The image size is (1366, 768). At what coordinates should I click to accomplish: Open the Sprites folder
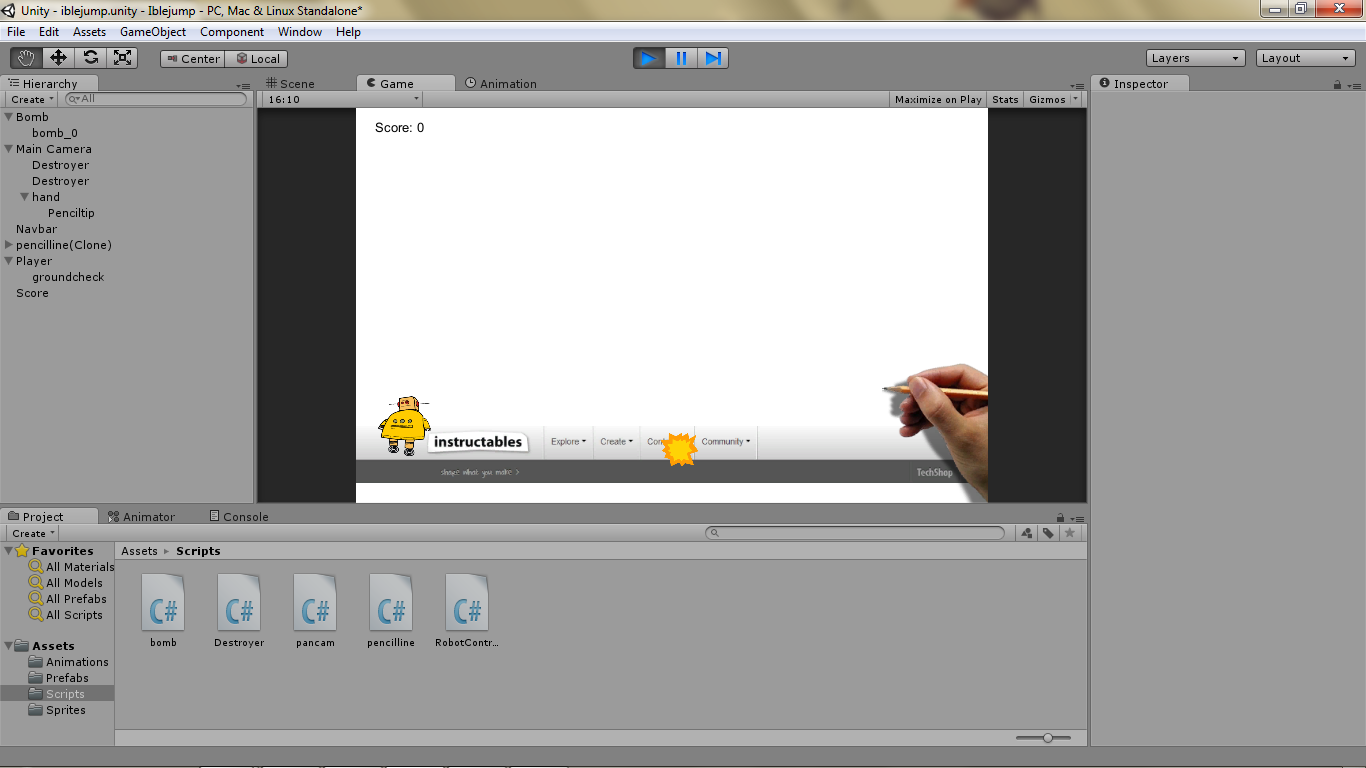pyautogui.click(x=57, y=710)
